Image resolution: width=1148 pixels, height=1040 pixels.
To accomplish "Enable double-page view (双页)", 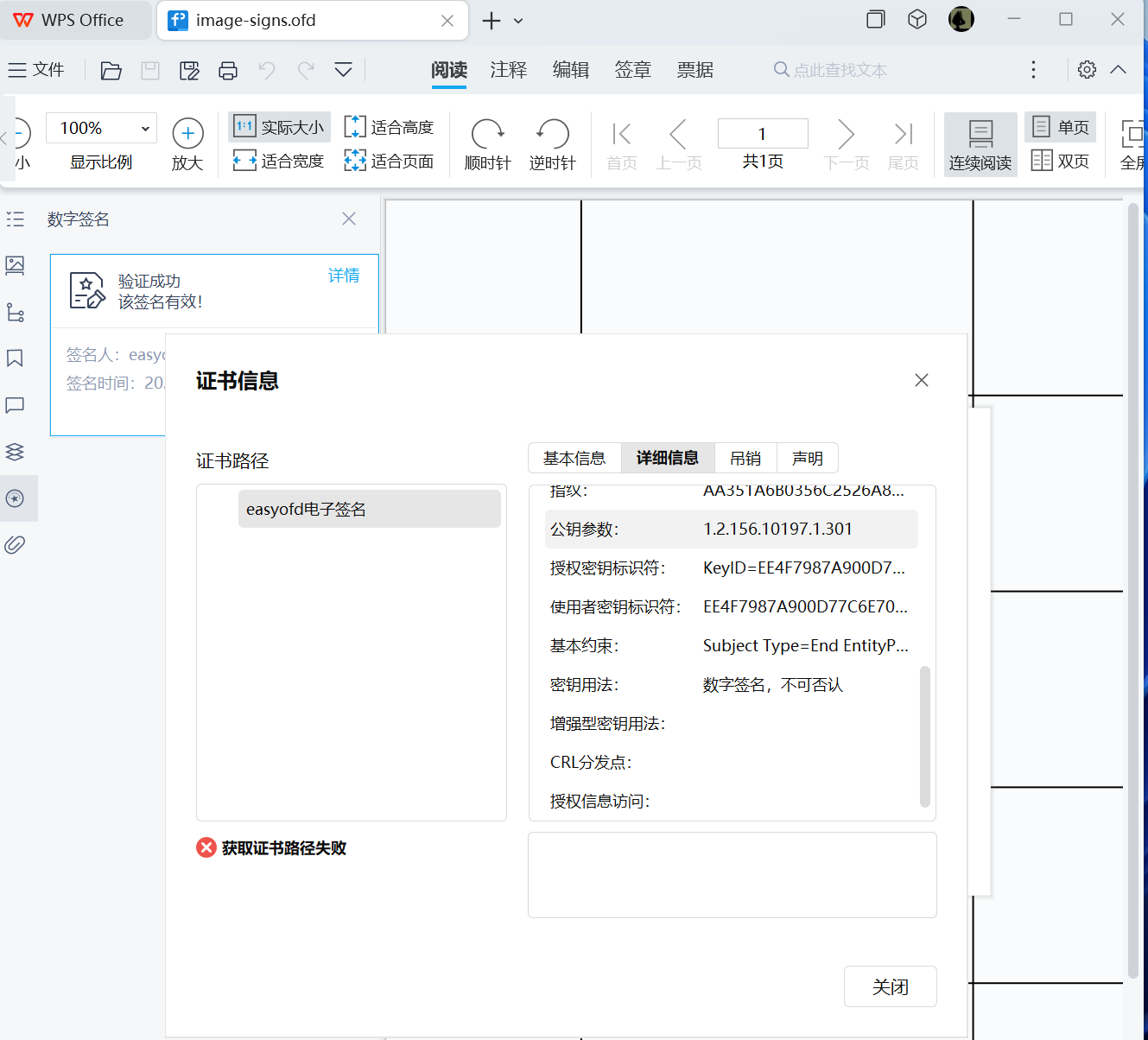I will pyautogui.click(x=1061, y=161).
